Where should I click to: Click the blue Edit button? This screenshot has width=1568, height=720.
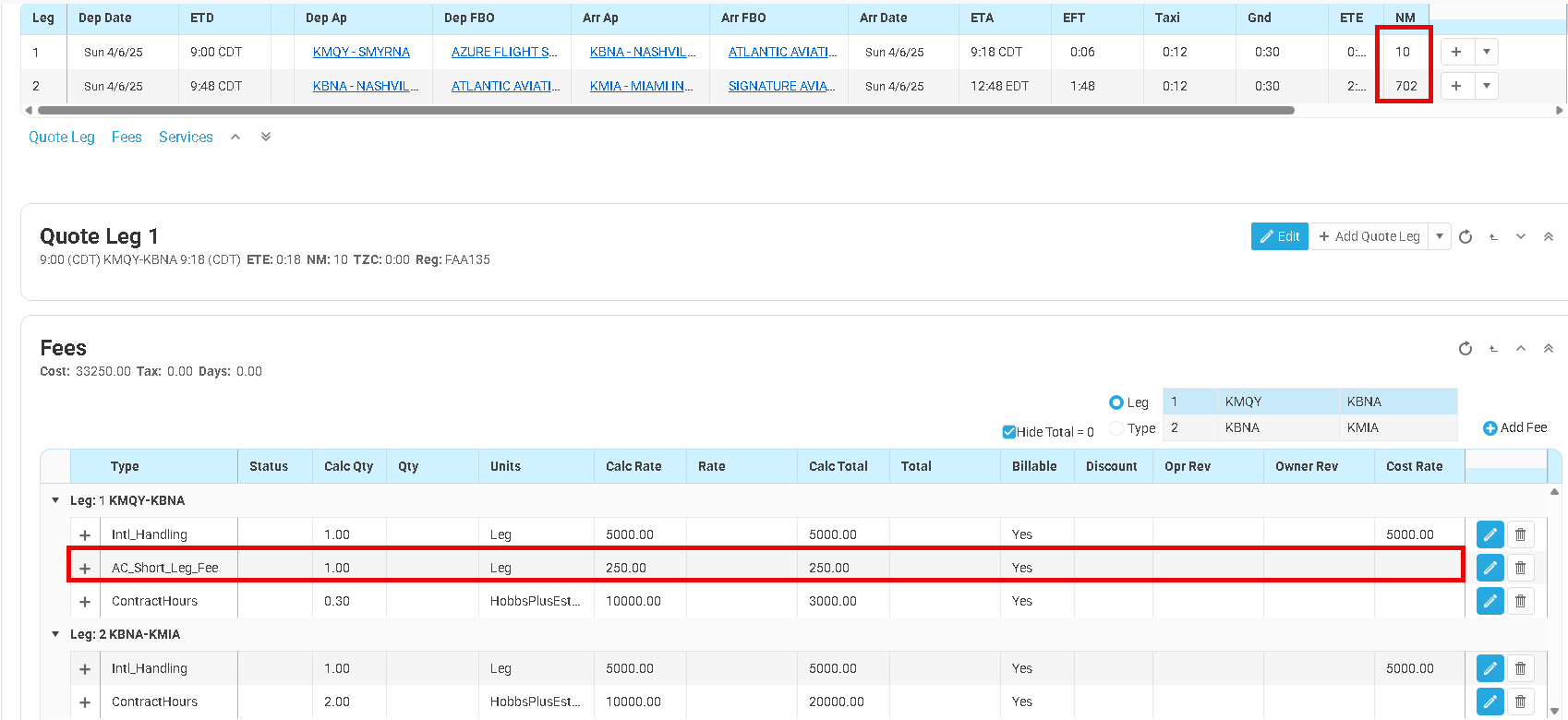pos(1279,236)
